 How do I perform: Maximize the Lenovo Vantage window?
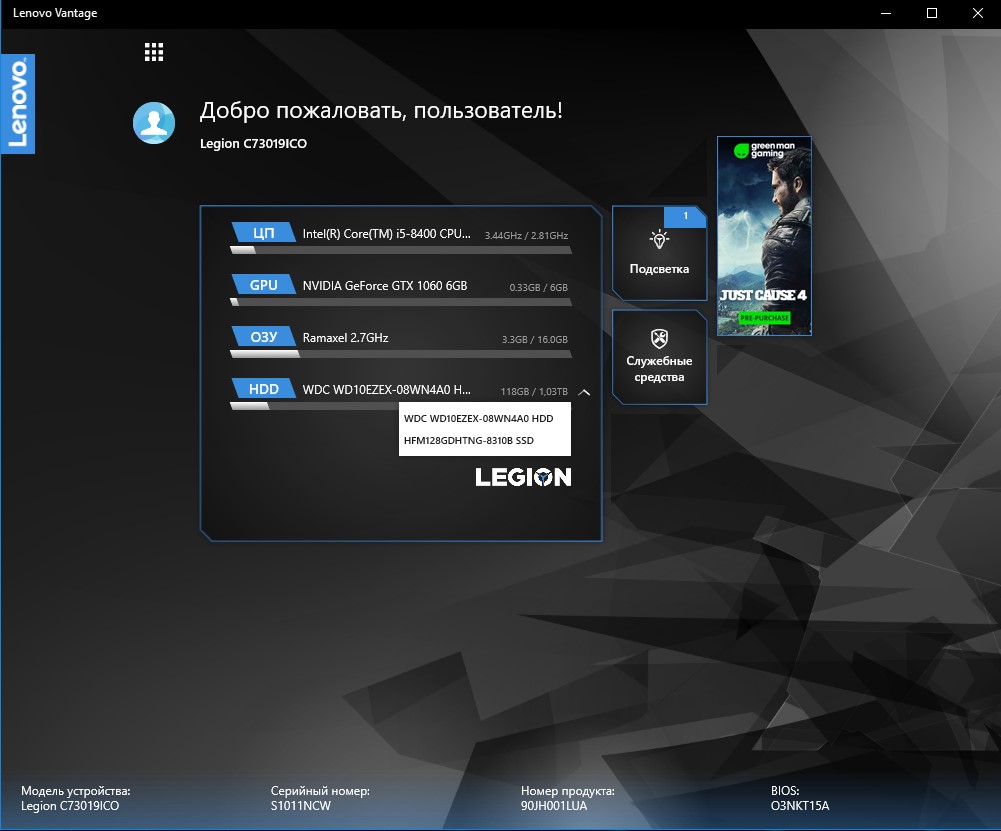[931, 13]
